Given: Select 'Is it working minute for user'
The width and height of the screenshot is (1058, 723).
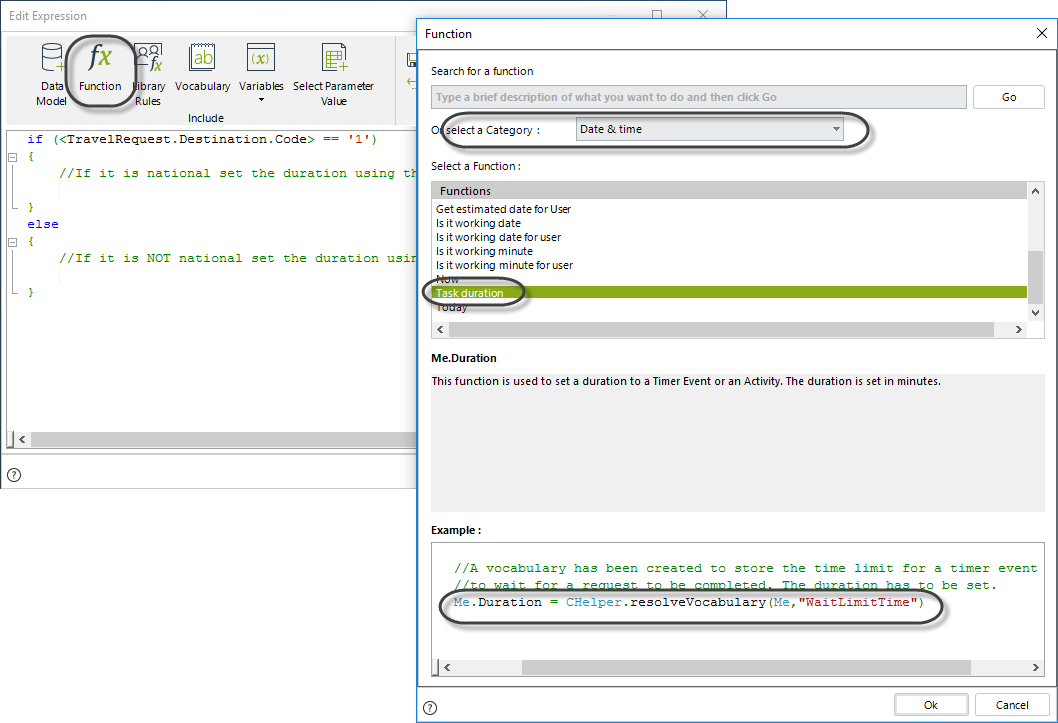Looking at the screenshot, I should [504, 265].
